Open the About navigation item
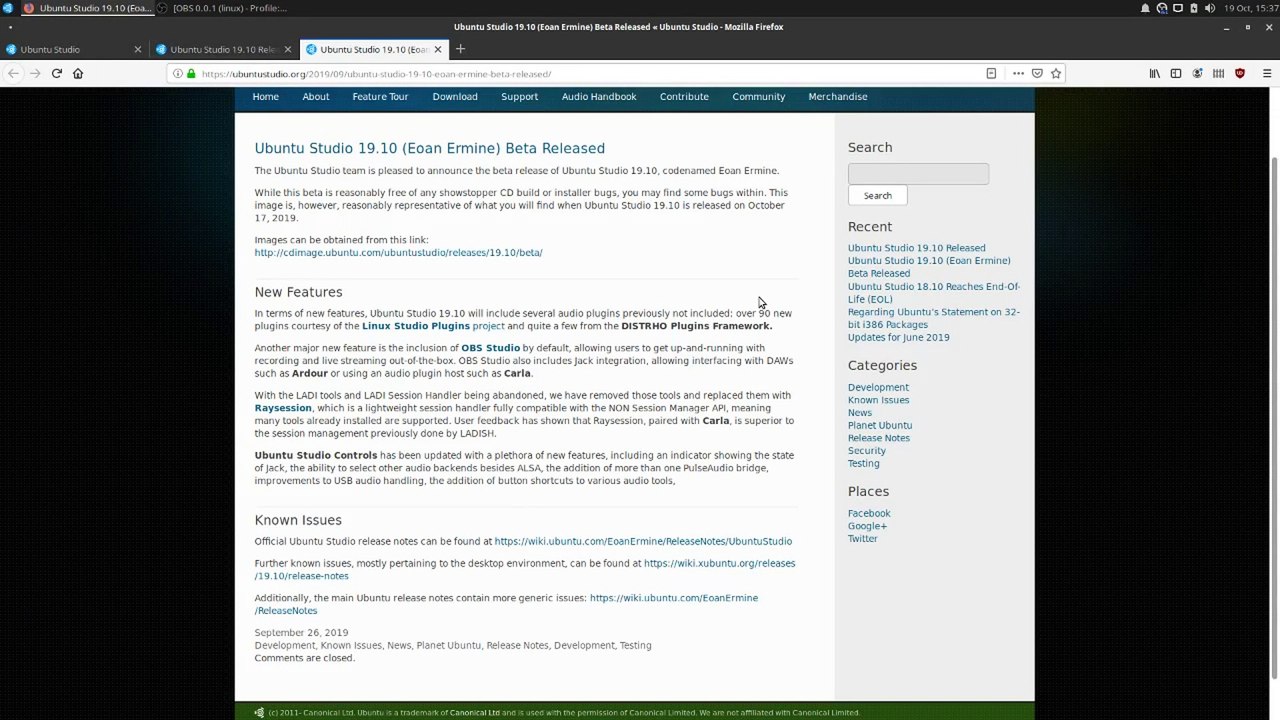 click(316, 97)
